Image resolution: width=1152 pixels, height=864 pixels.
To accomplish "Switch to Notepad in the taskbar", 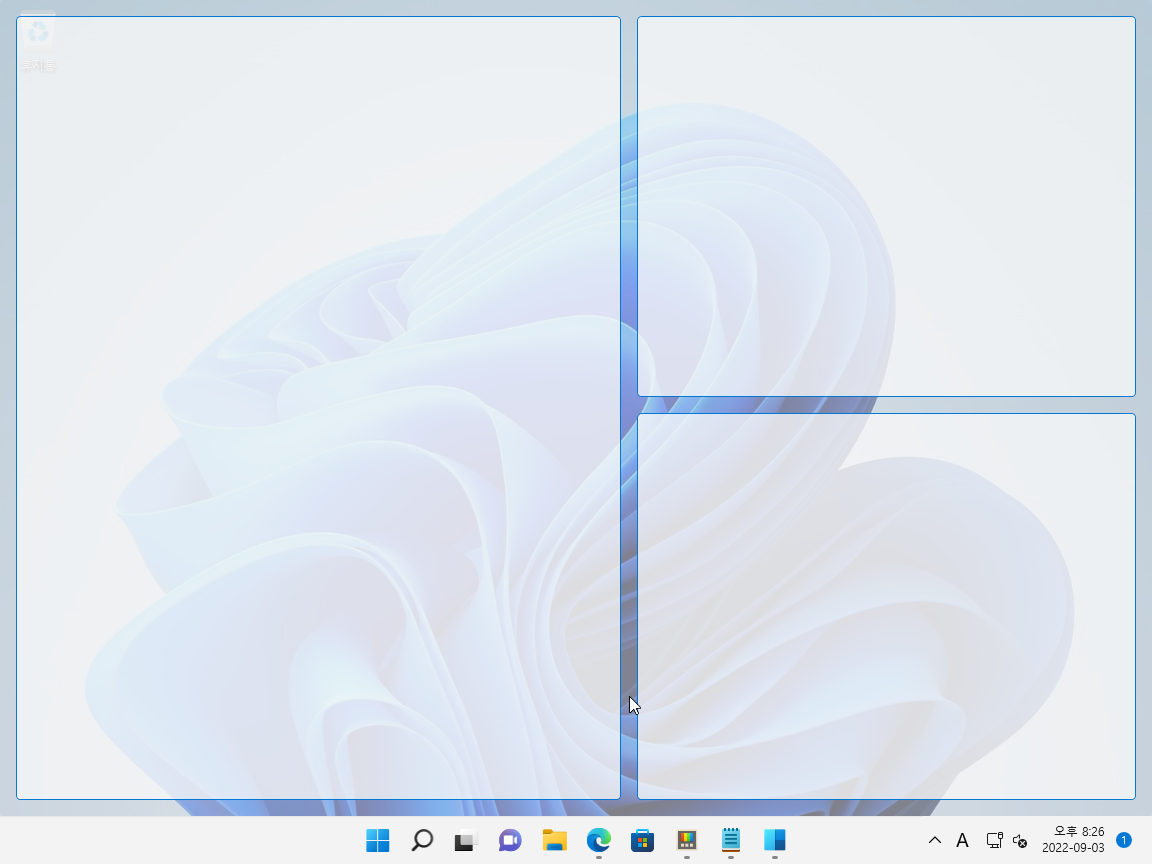I will click(730, 840).
